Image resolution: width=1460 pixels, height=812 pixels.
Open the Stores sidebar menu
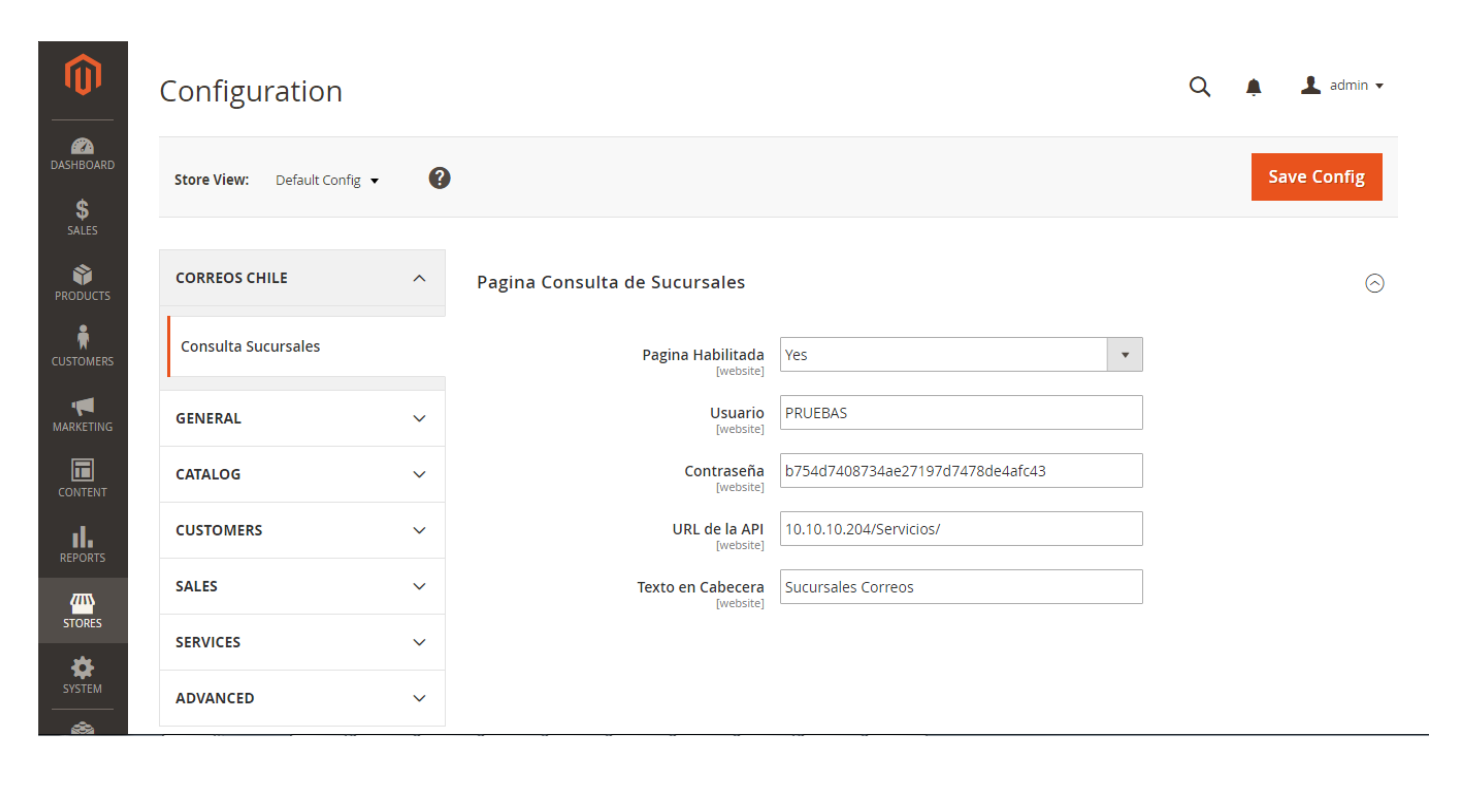pos(83,610)
